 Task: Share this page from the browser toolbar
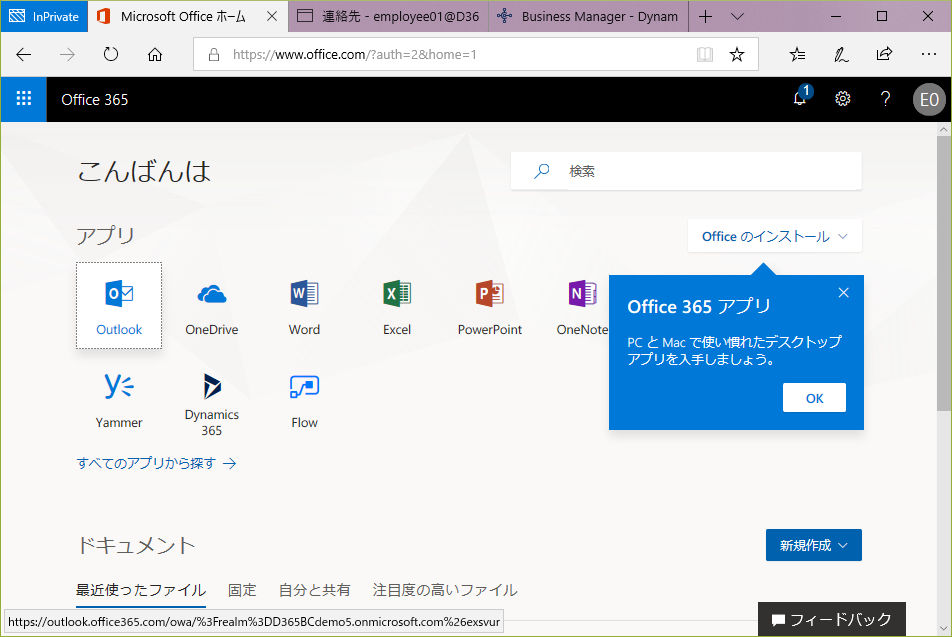coord(885,55)
